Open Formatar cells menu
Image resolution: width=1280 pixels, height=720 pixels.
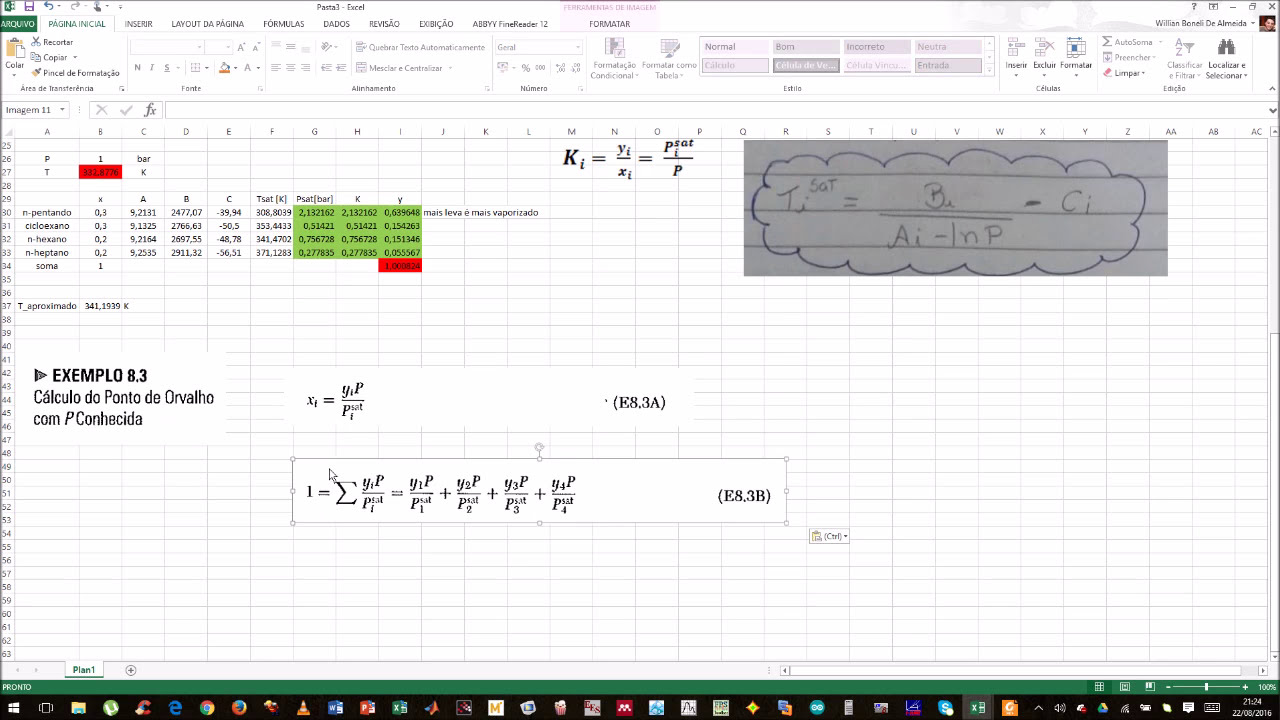(x=1076, y=58)
